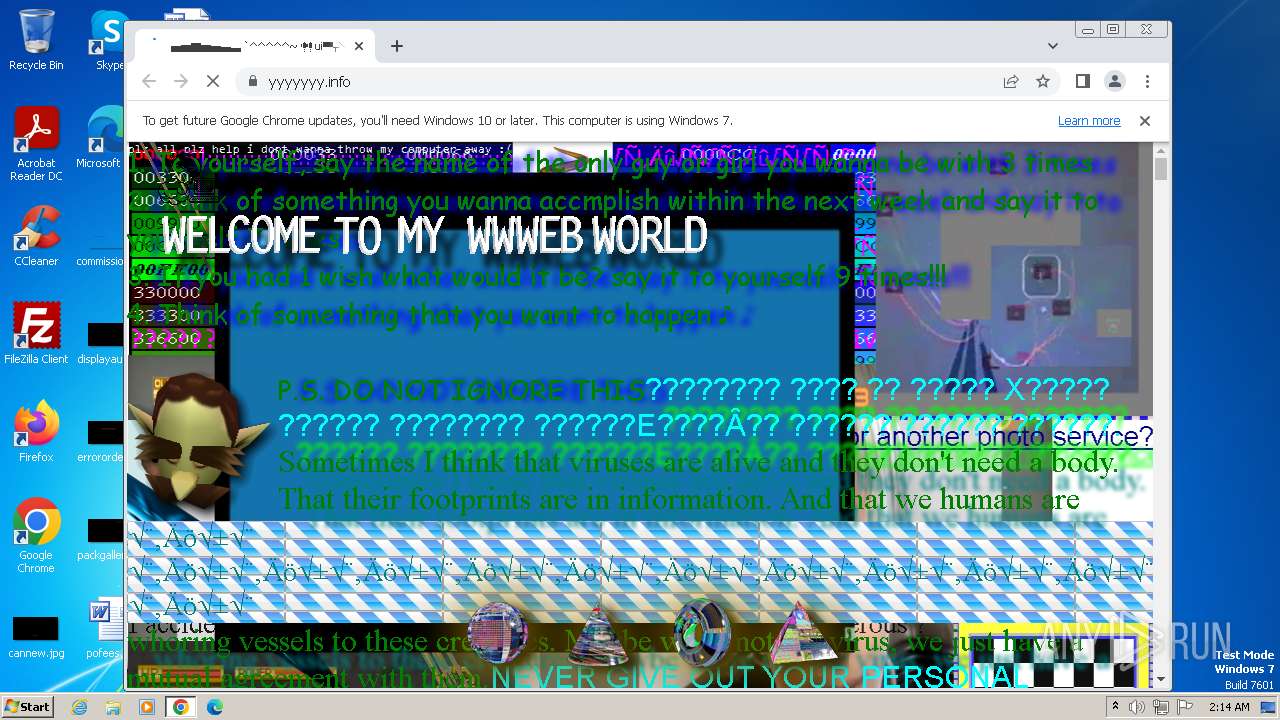Open the Chrome profile menu
1280x720 pixels.
click(x=1114, y=81)
